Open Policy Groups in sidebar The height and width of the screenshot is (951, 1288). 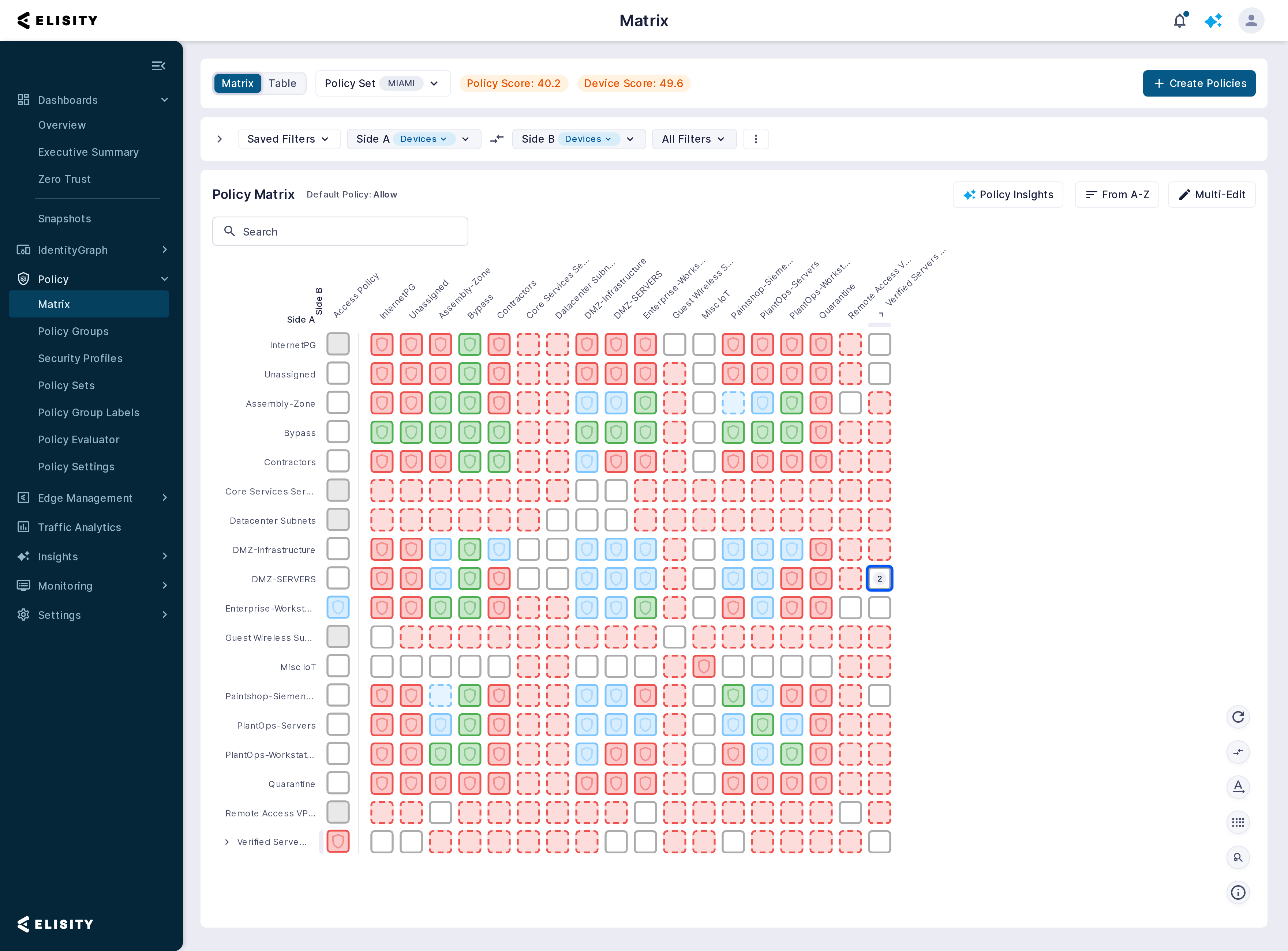[x=73, y=331]
